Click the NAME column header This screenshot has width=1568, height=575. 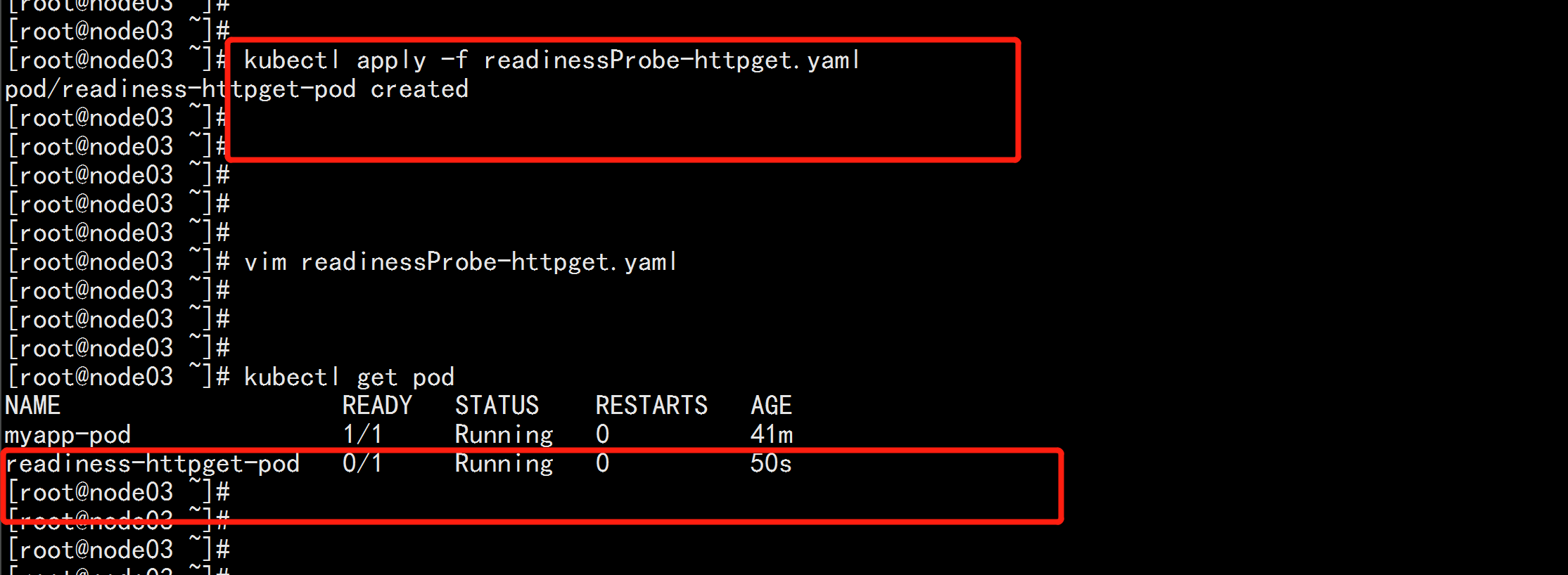[x=32, y=406]
